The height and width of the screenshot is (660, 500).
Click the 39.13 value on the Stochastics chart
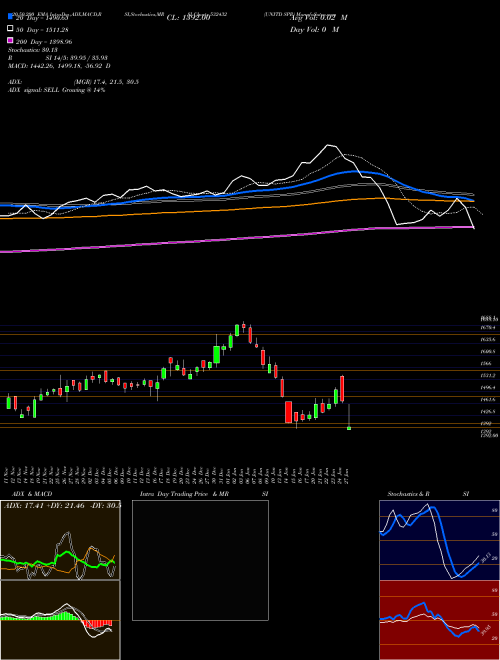pos(484,559)
